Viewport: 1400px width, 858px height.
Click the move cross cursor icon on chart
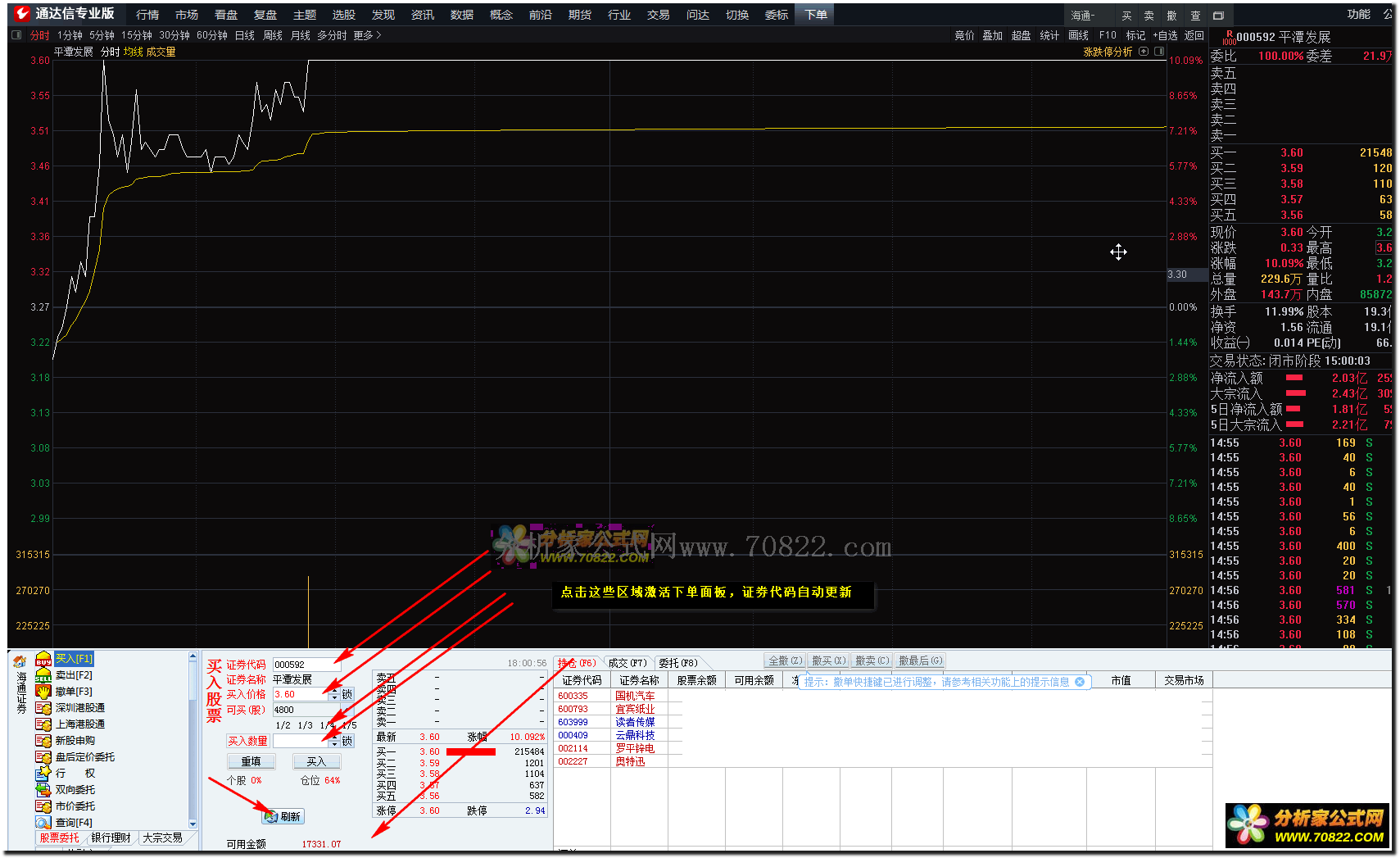point(1118,252)
